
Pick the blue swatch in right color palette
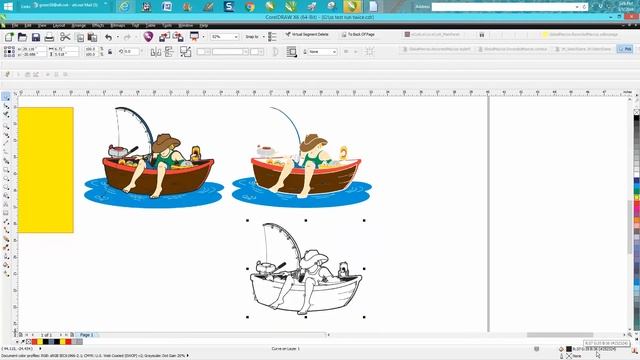636,181
